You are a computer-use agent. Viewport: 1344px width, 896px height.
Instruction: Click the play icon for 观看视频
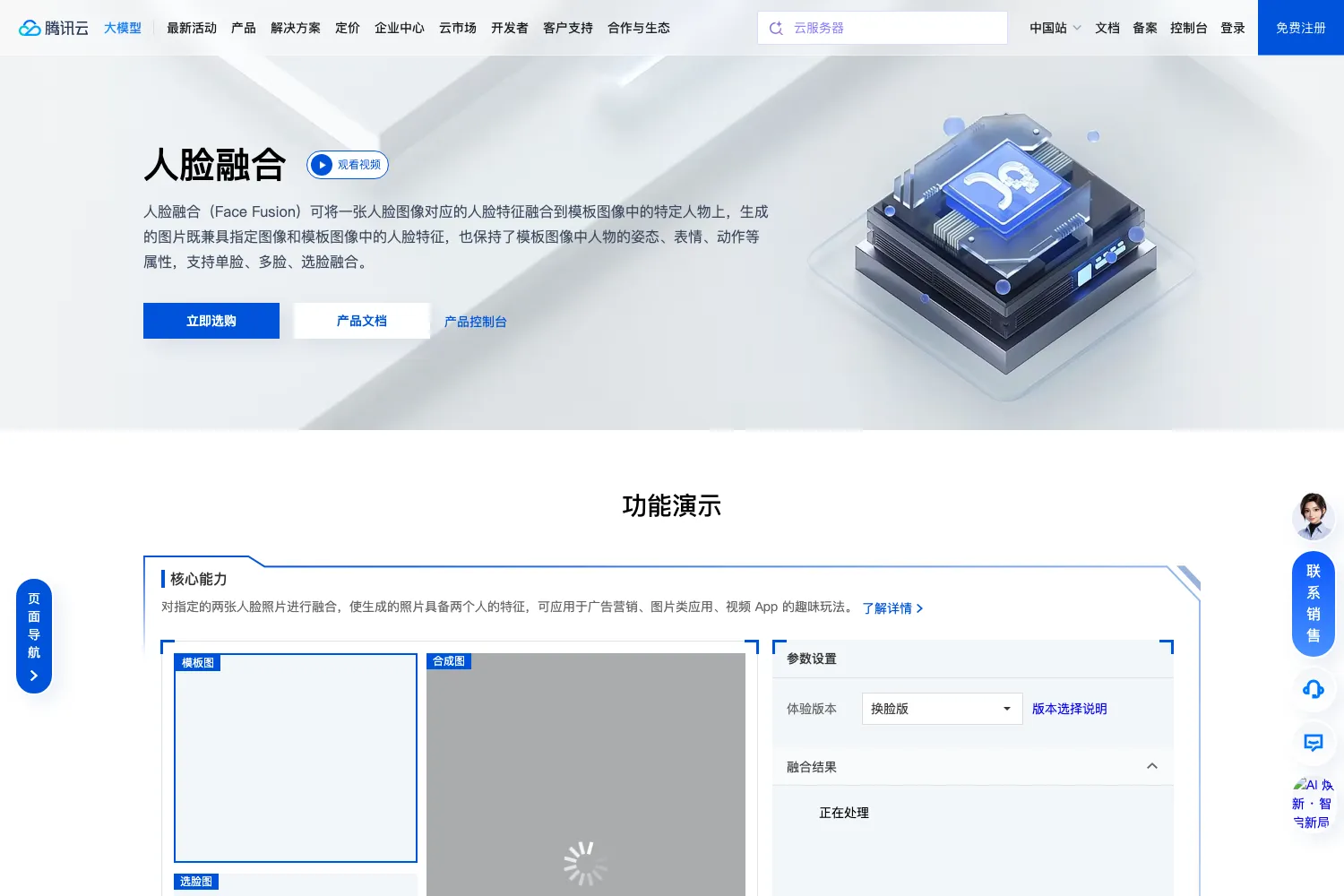point(322,165)
